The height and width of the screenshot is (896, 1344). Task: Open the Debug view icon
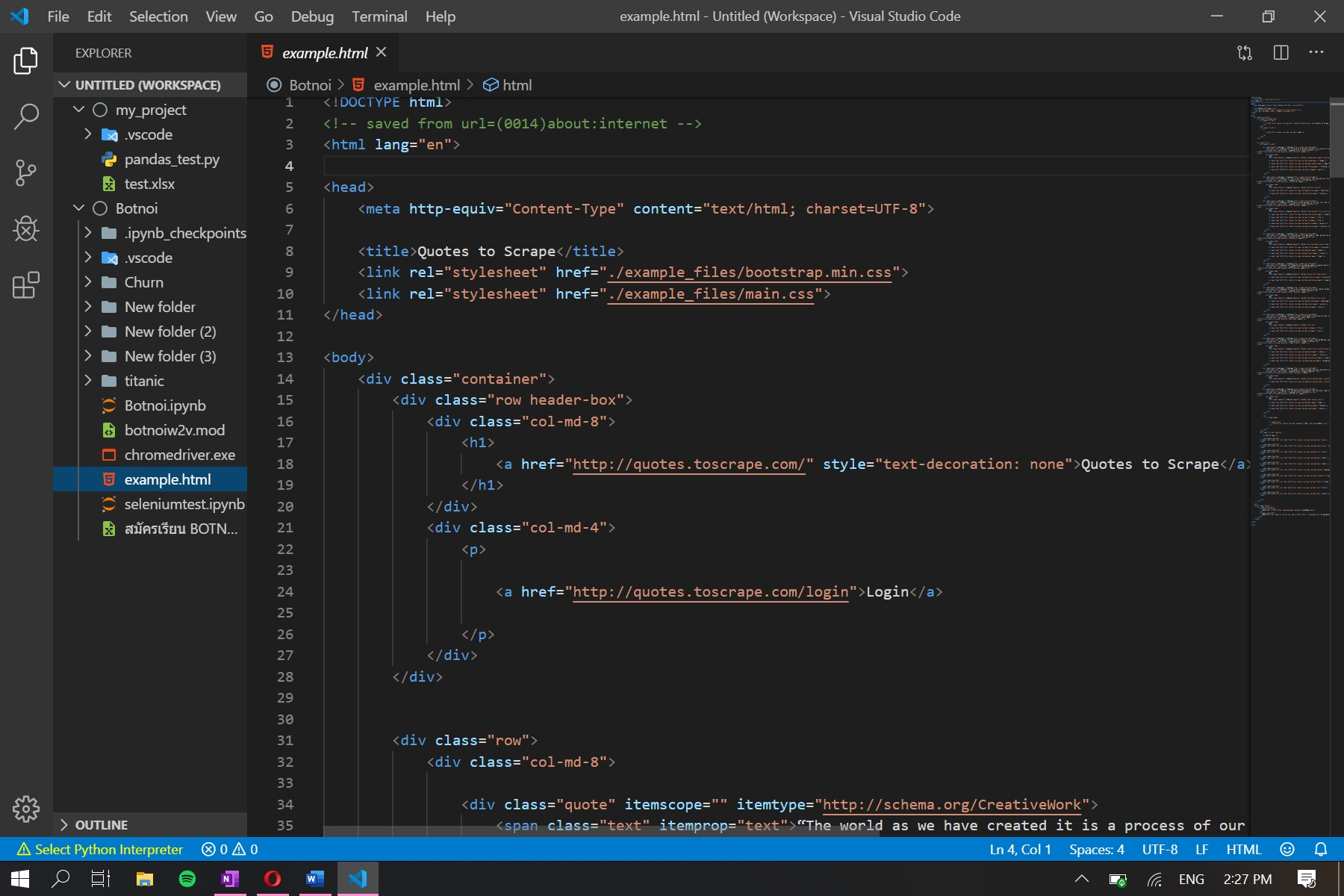click(x=26, y=229)
